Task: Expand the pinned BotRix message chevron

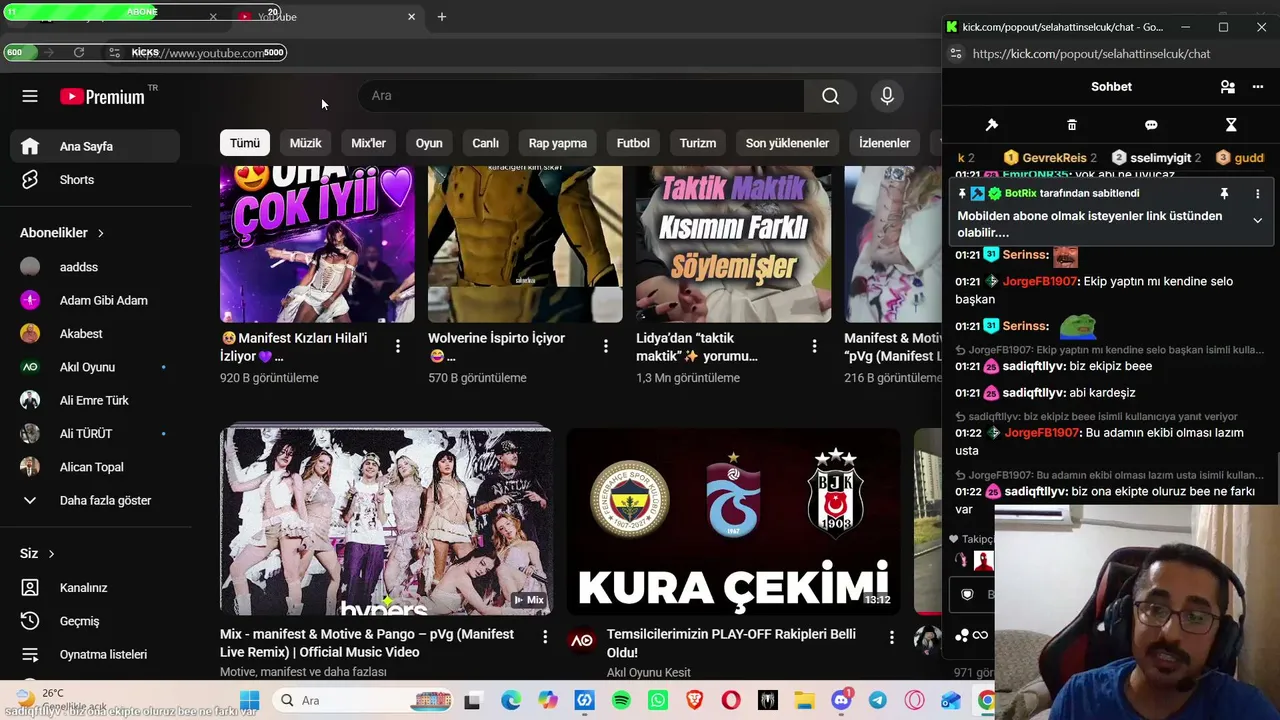Action: tap(1257, 220)
